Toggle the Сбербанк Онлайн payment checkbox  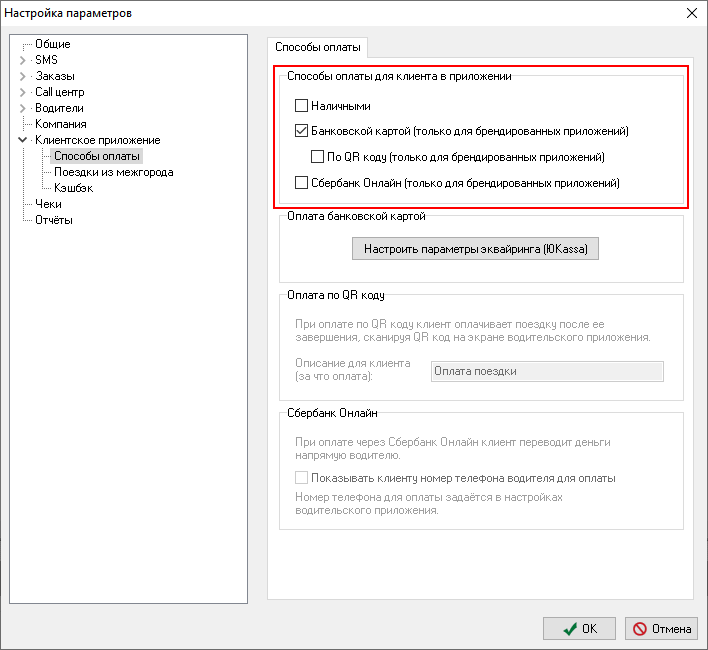click(x=301, y=183)
